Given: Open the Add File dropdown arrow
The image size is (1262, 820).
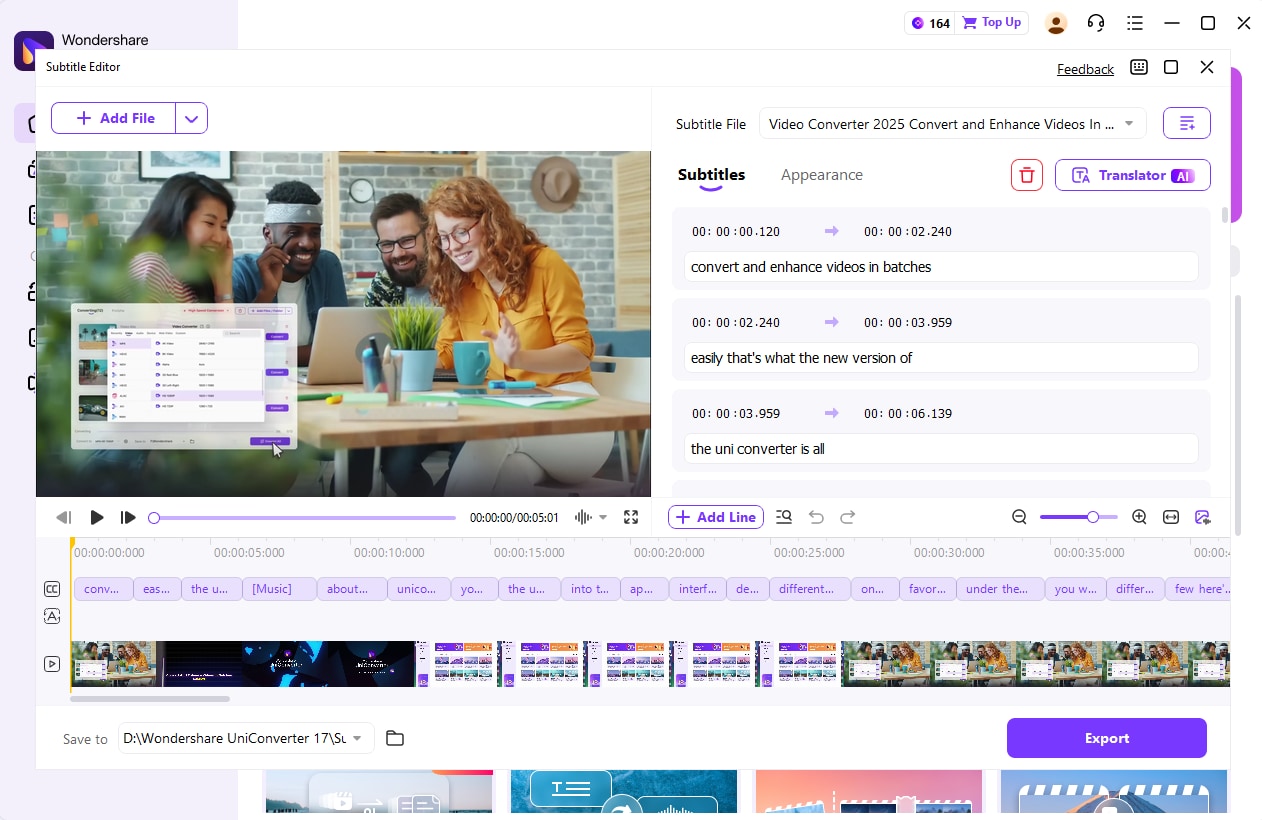Looking at the screenshot, I should (191, 118).
